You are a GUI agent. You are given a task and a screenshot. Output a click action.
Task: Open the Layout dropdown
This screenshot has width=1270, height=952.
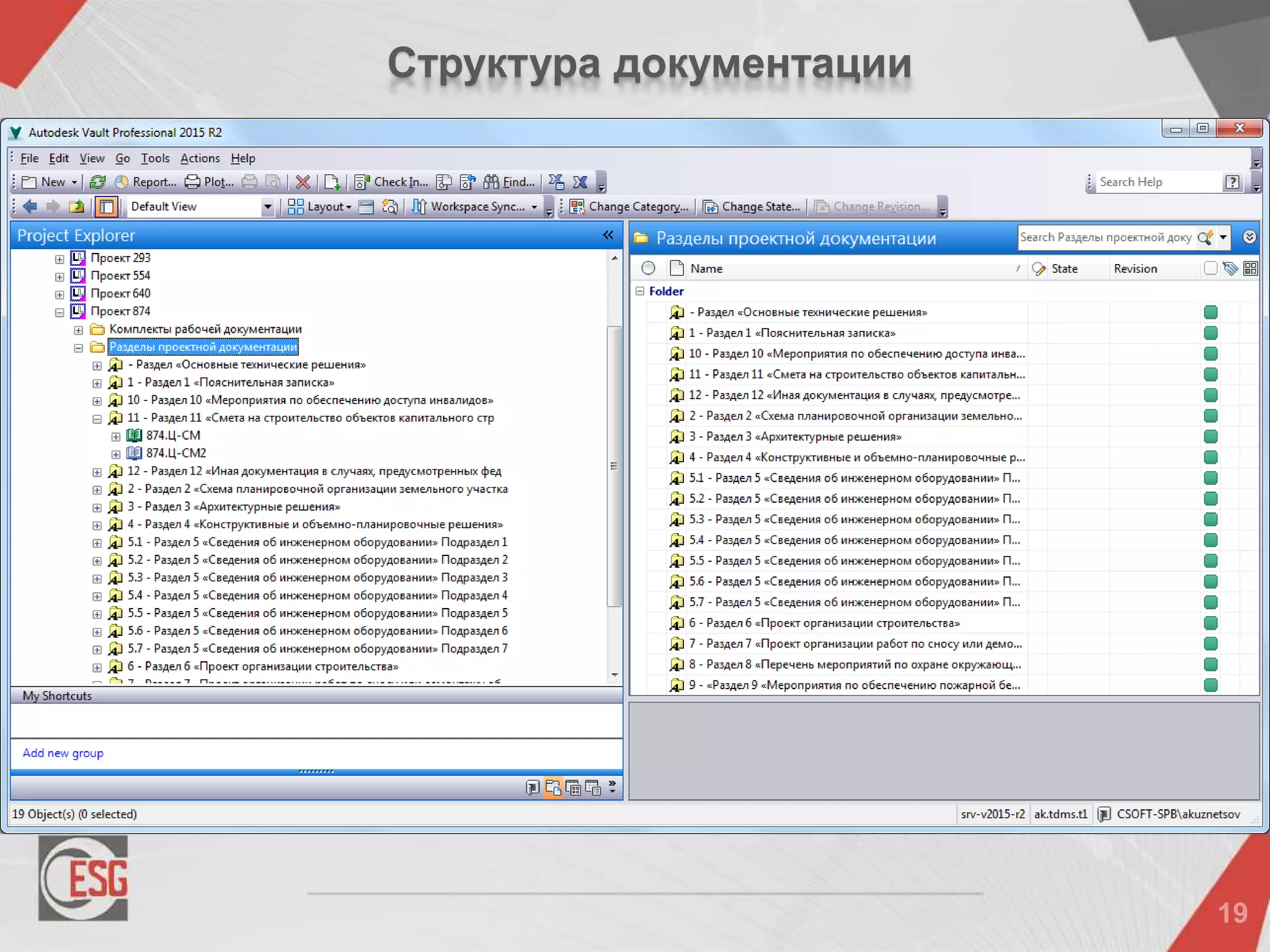pos(320,206)
